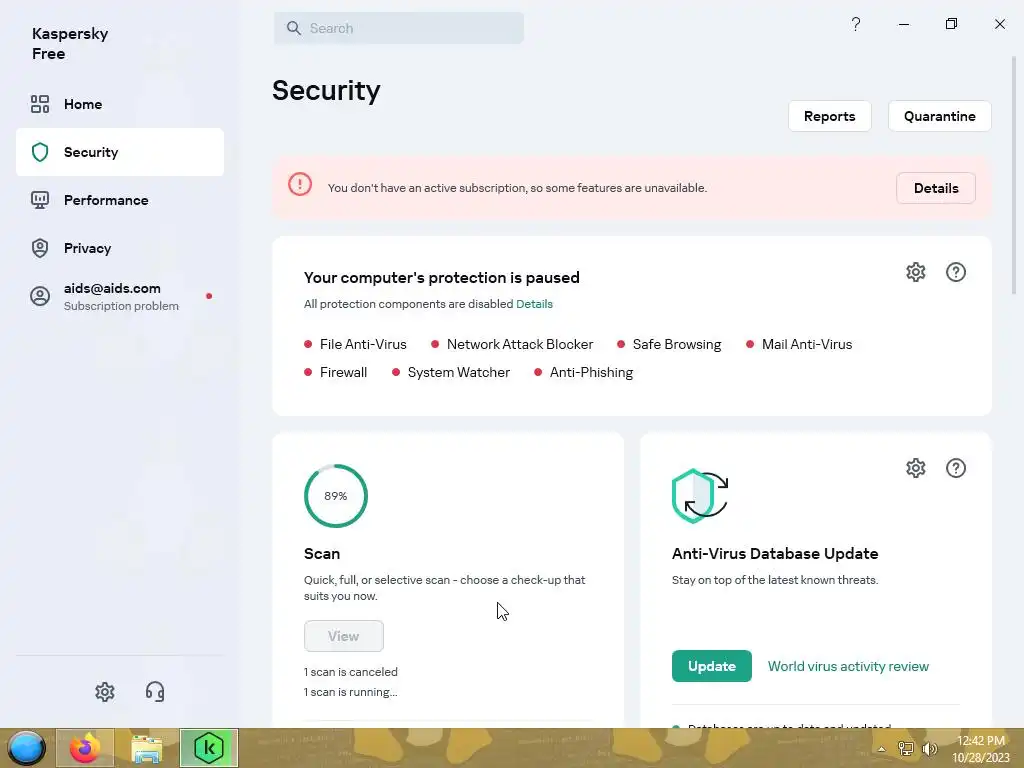The image size is (1024, 768).
Task: Click the 89% scan progress circle
Action: pos(336,496)
